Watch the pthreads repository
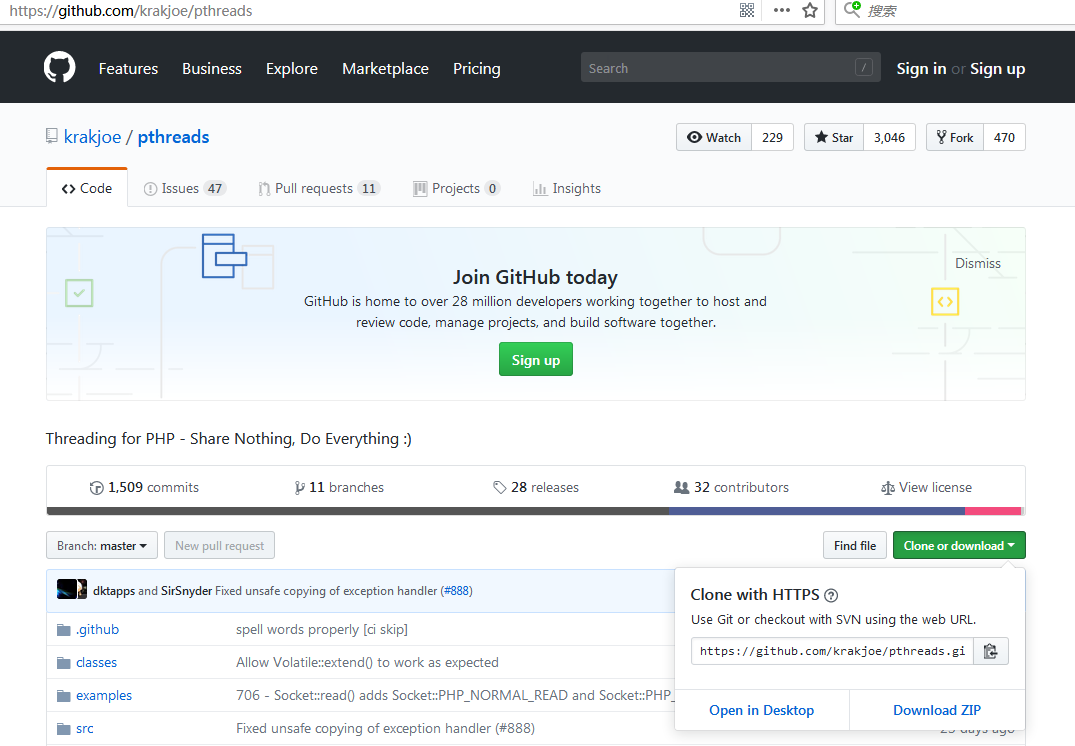 point(714,138)
